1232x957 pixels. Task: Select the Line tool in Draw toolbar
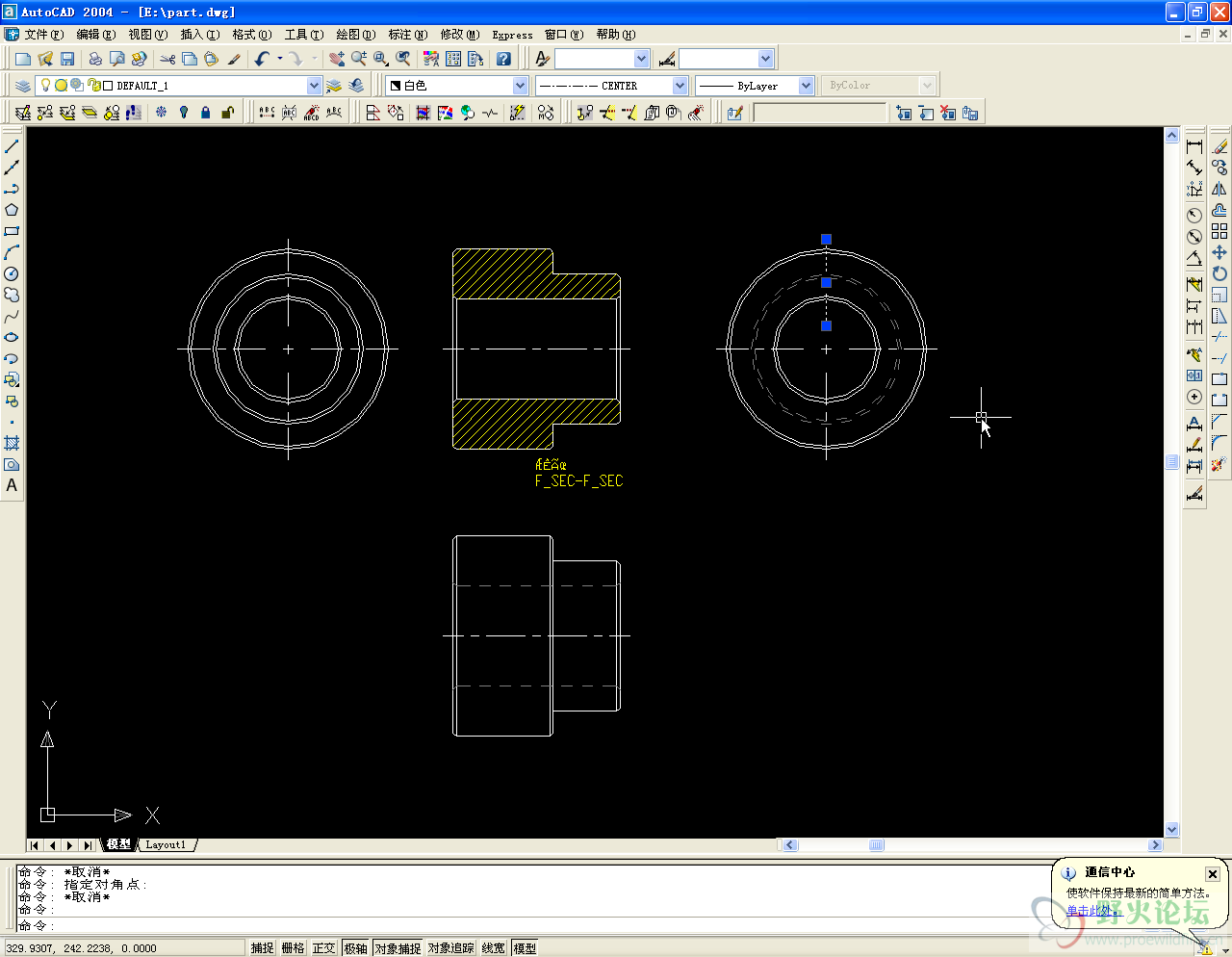click(x=12, y=146)
